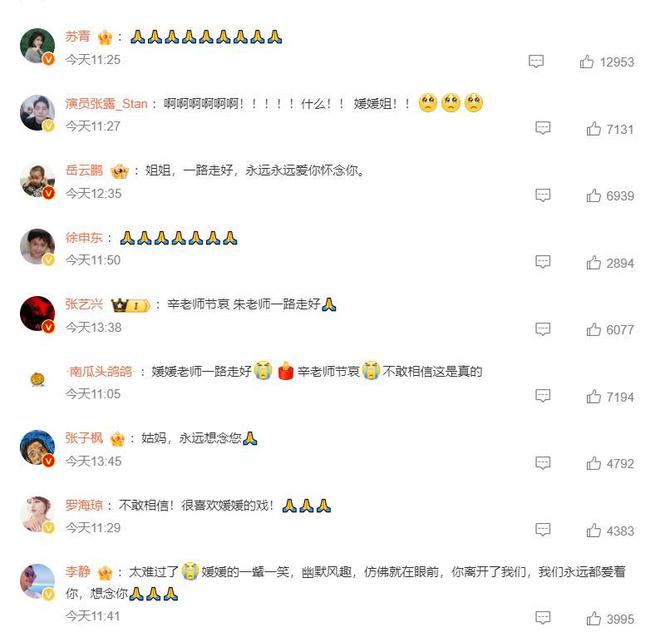Open 李静's avatar thumbnail
Viewport: 660px width, 637px height.
[37, 581]
